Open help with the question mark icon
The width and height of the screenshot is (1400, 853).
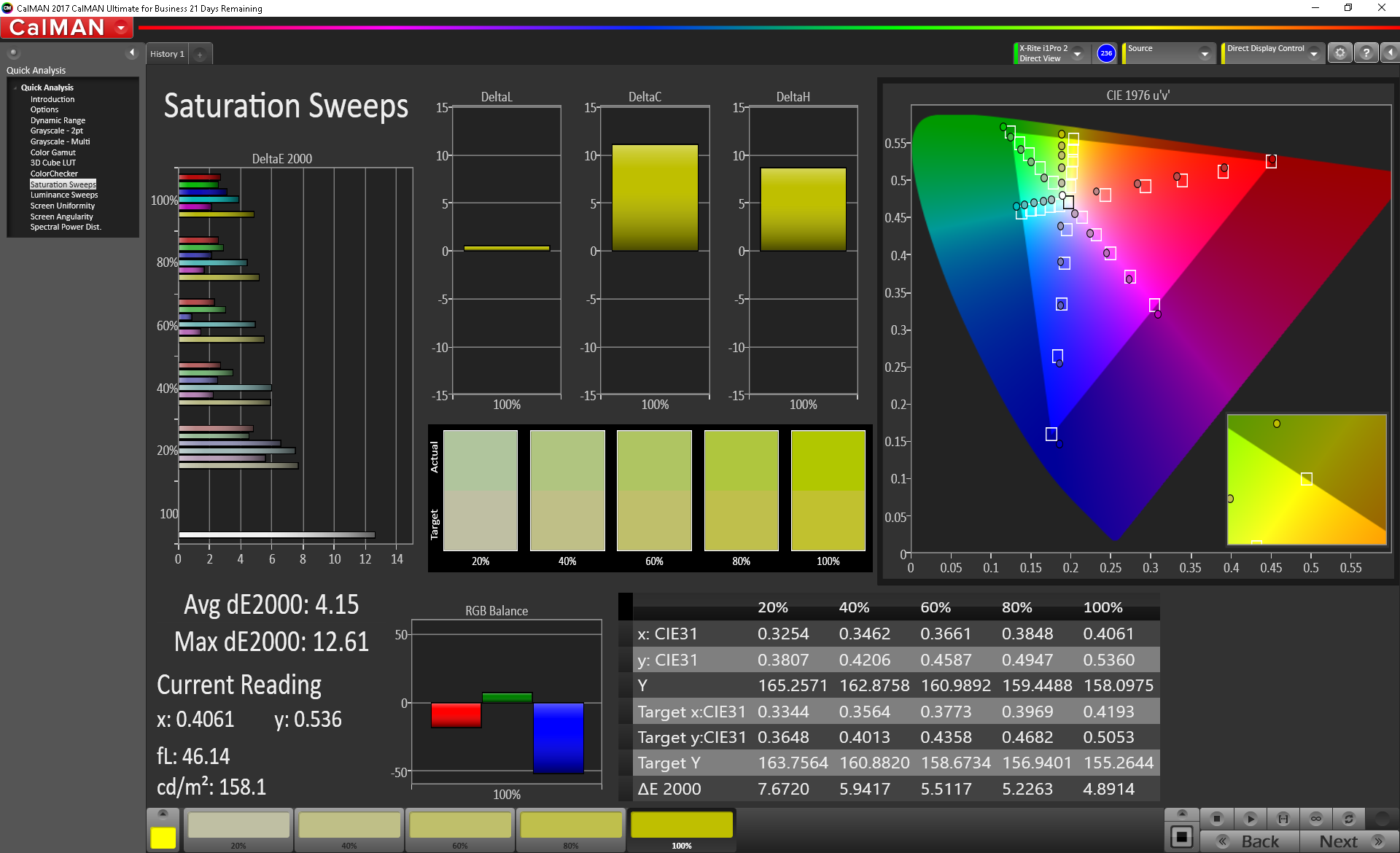[x=1366, y=53]
